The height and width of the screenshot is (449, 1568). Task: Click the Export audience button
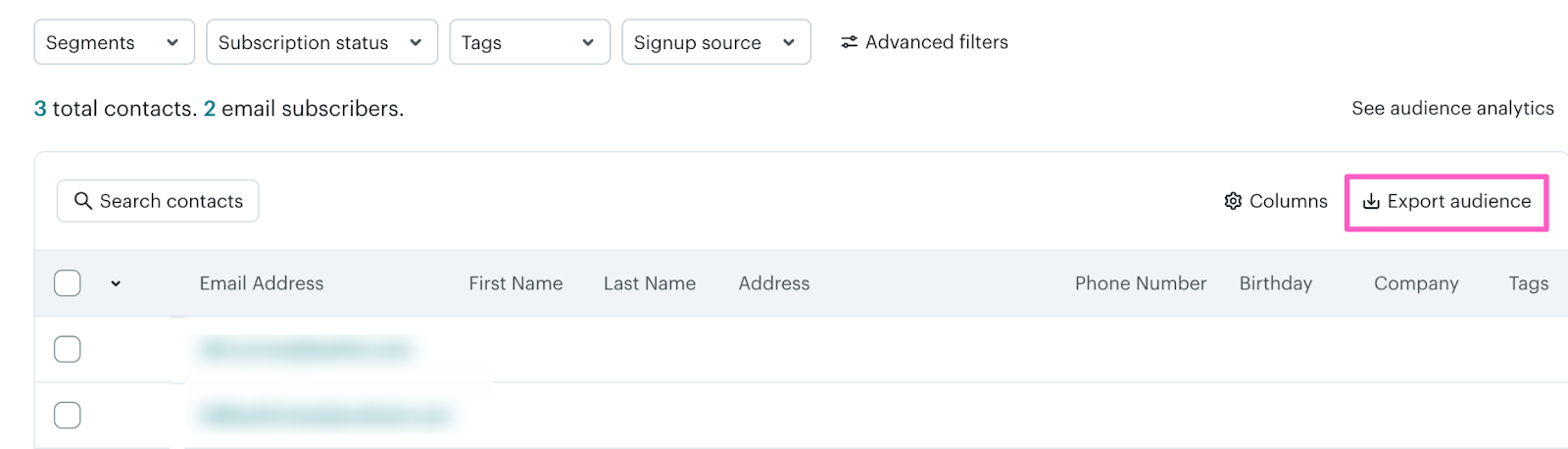click(1446, 202)
